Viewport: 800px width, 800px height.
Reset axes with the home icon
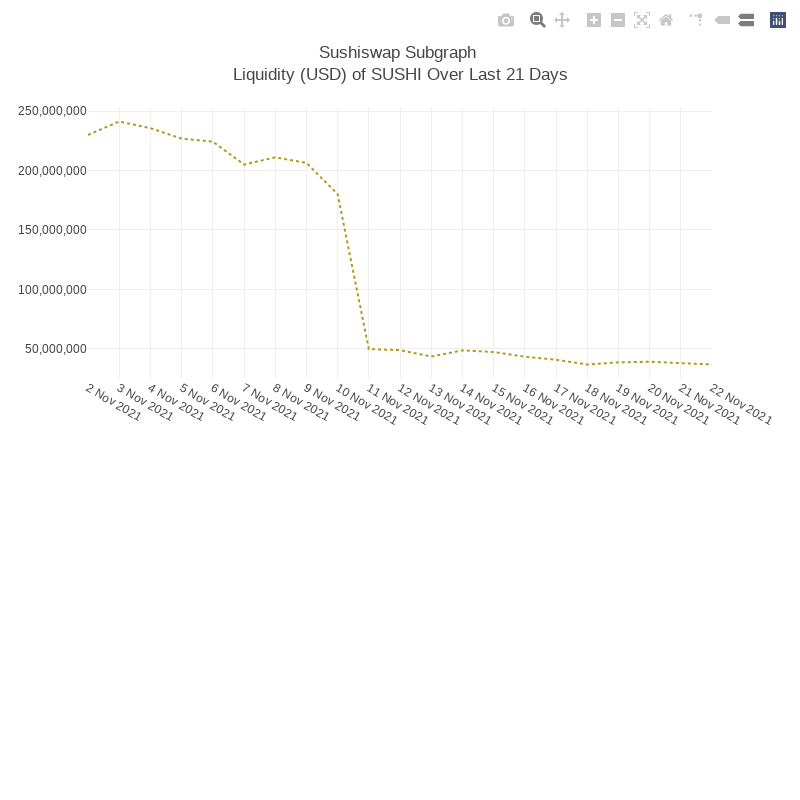(x=666, y=20)
